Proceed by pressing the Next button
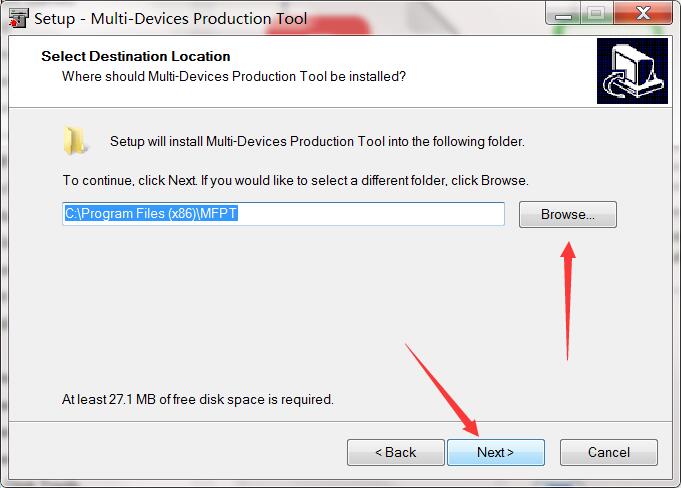The width and height of the screenshot is (681, 488). pyautogui.click(x=495, y=452)
